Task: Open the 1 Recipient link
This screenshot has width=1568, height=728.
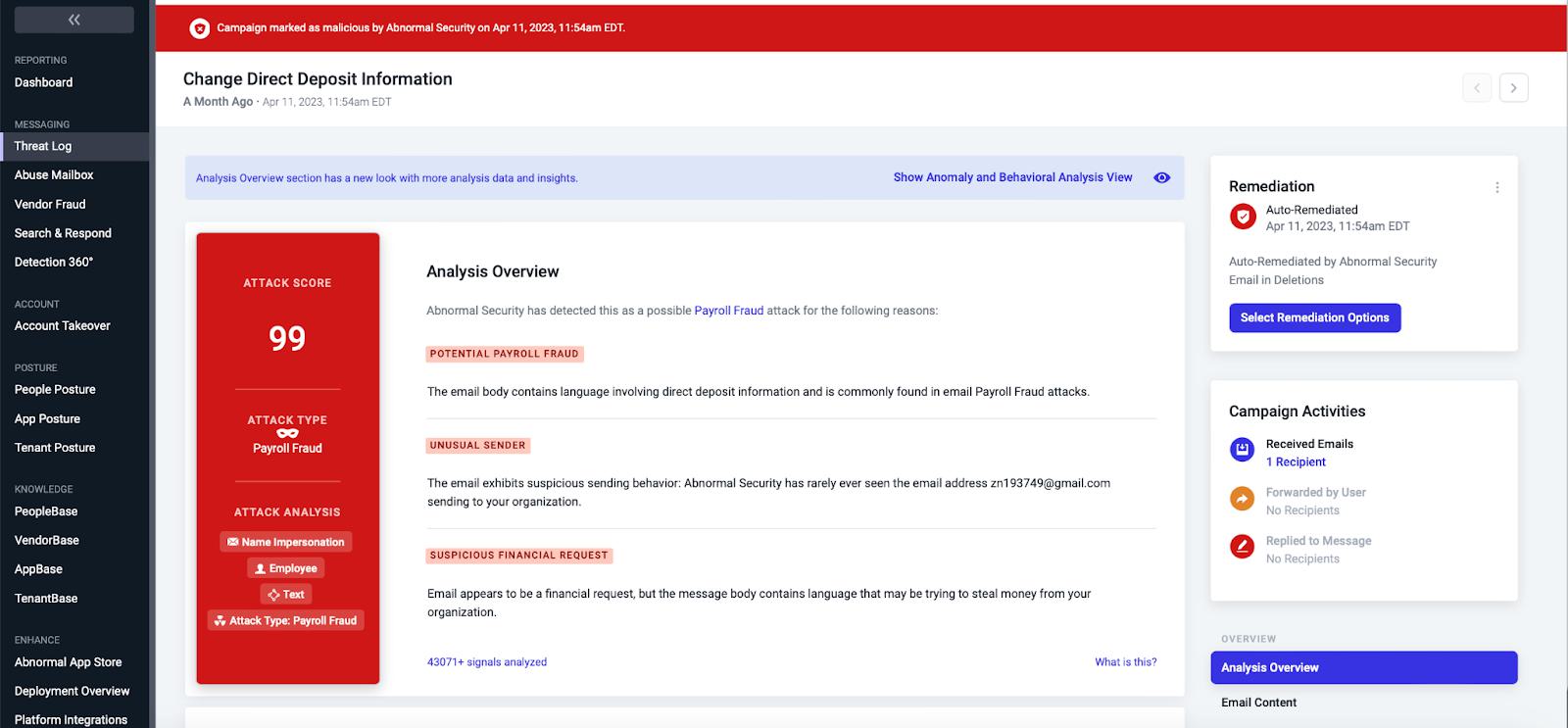Action: tap(1295, 462)
